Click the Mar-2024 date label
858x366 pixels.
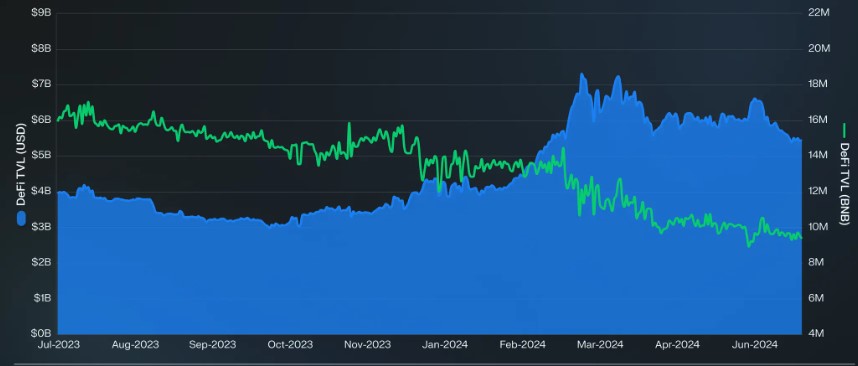click(599, 345)
